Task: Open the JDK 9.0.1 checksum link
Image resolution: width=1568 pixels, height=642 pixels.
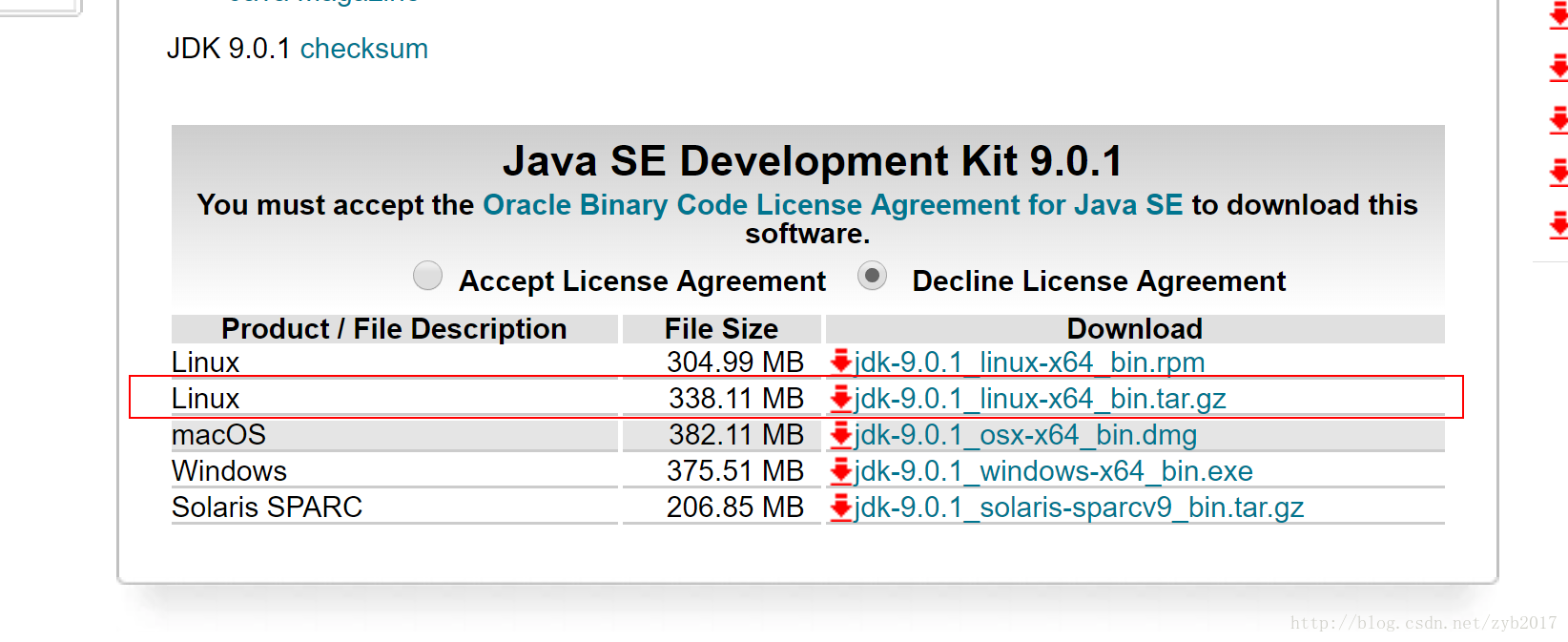Action: click(x=363, y=49)
